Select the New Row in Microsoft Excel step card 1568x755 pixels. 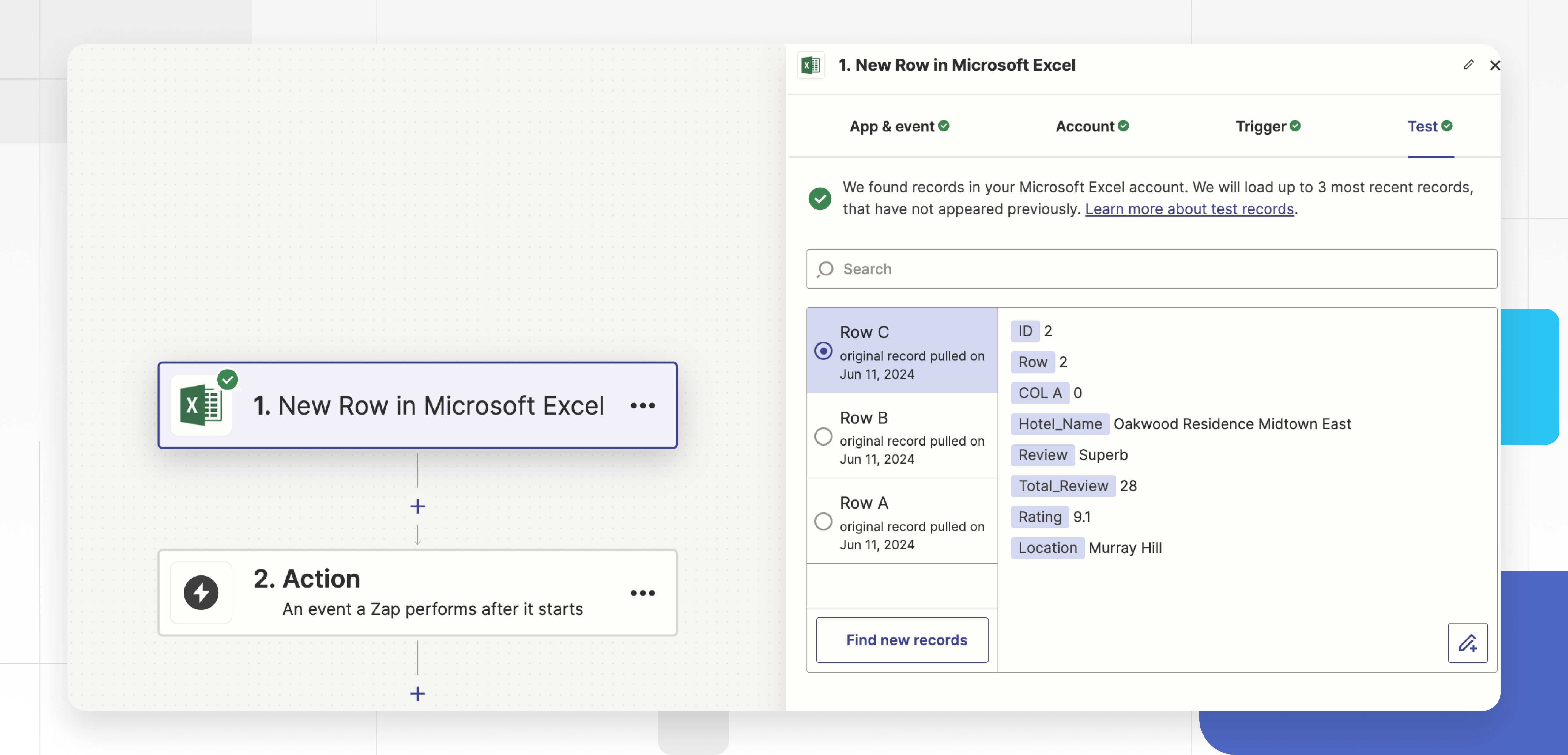point(417,405)
